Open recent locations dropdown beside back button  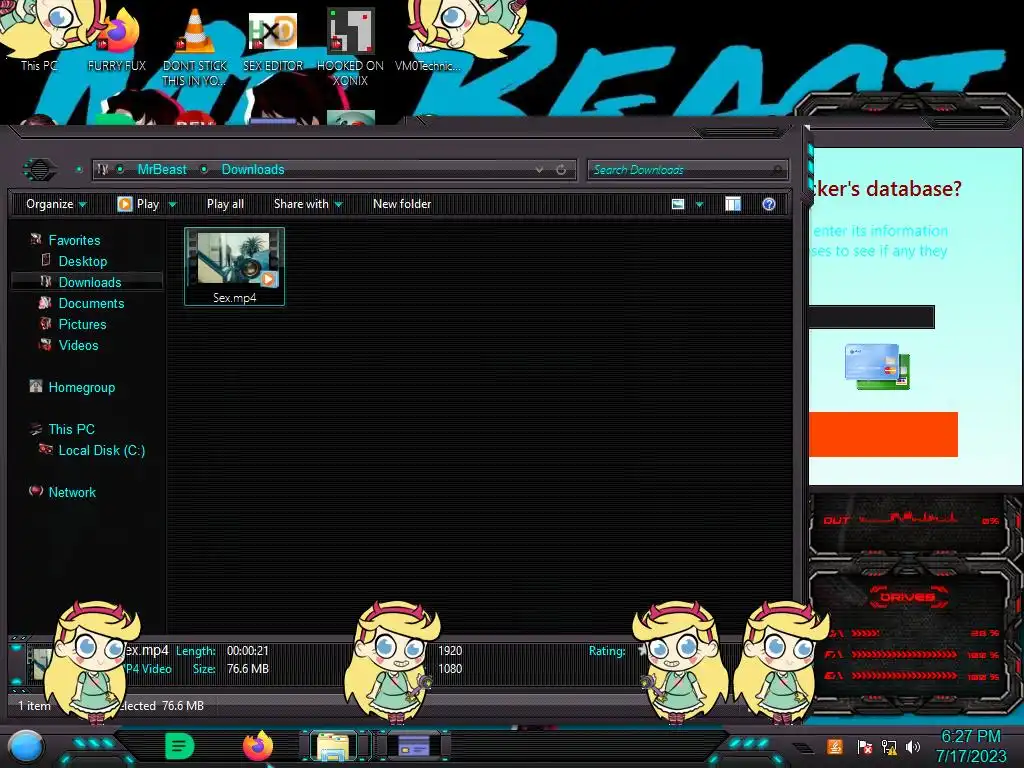pos(79,170)
